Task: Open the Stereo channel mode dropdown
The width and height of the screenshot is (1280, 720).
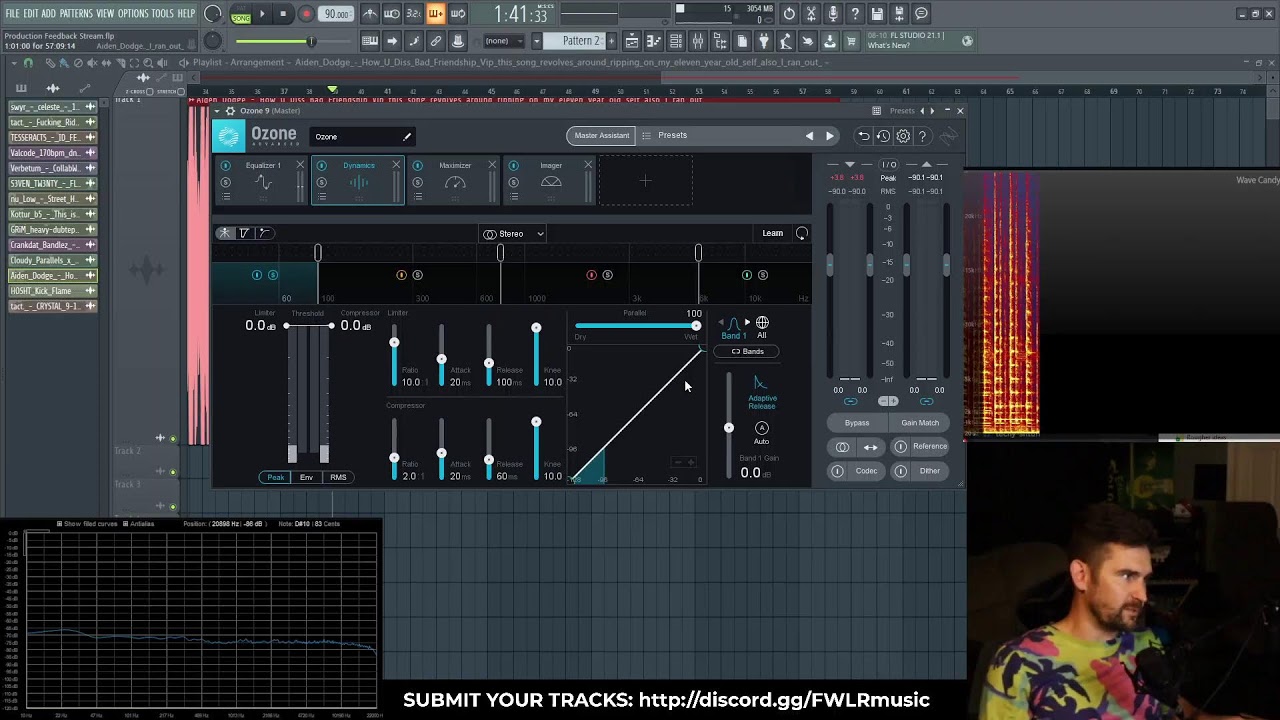Action: coord(513,234)
